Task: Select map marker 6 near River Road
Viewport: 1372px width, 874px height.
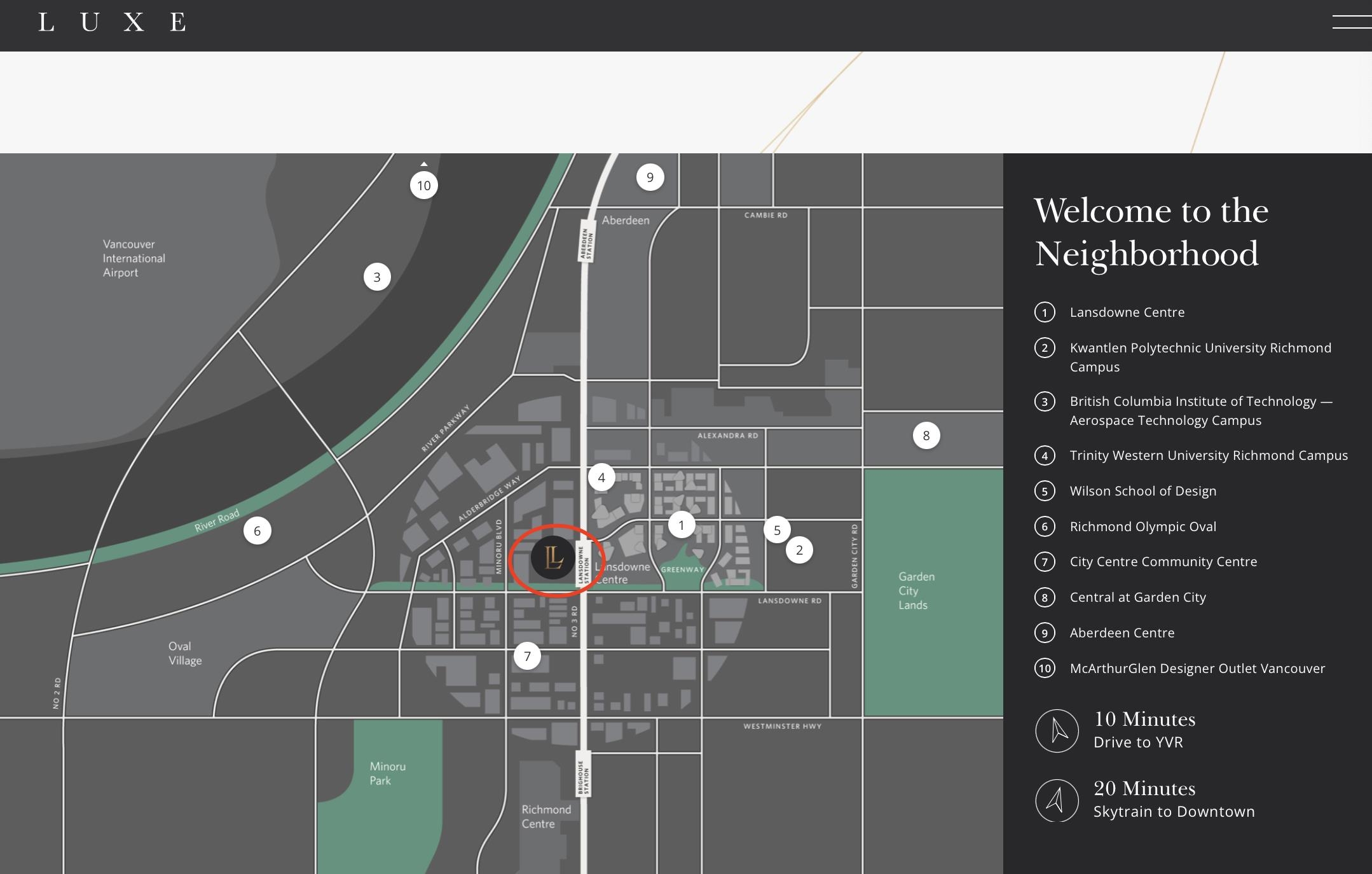Action: [x=257, y=531]
